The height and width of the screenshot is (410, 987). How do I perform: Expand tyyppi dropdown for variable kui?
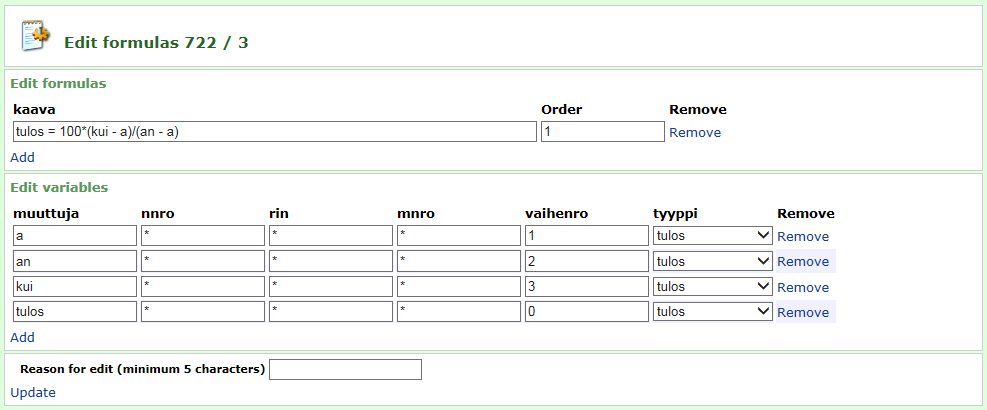click(x=712, y=287)
